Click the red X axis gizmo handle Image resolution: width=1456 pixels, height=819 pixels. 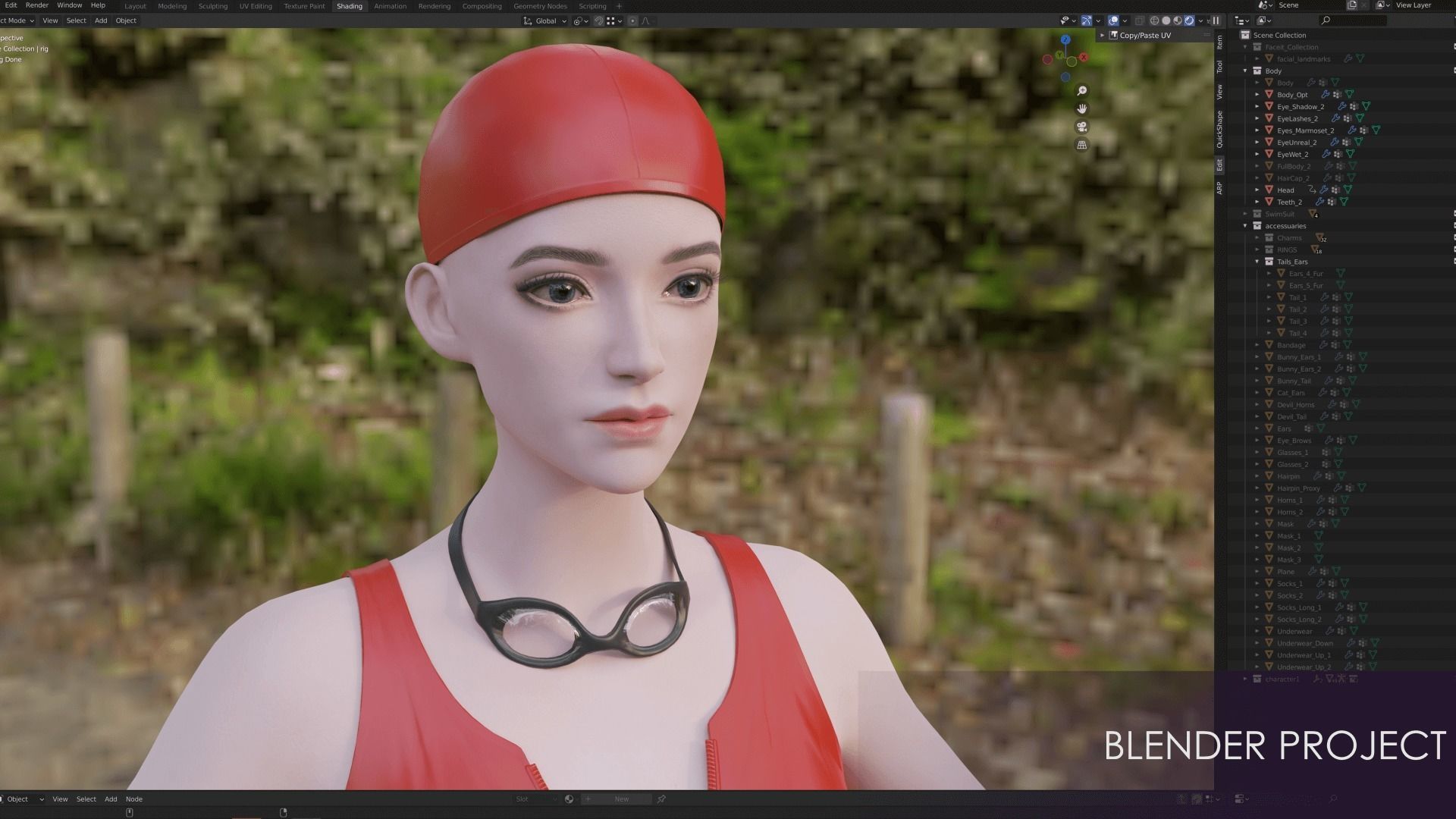[x=1084, y=57]
